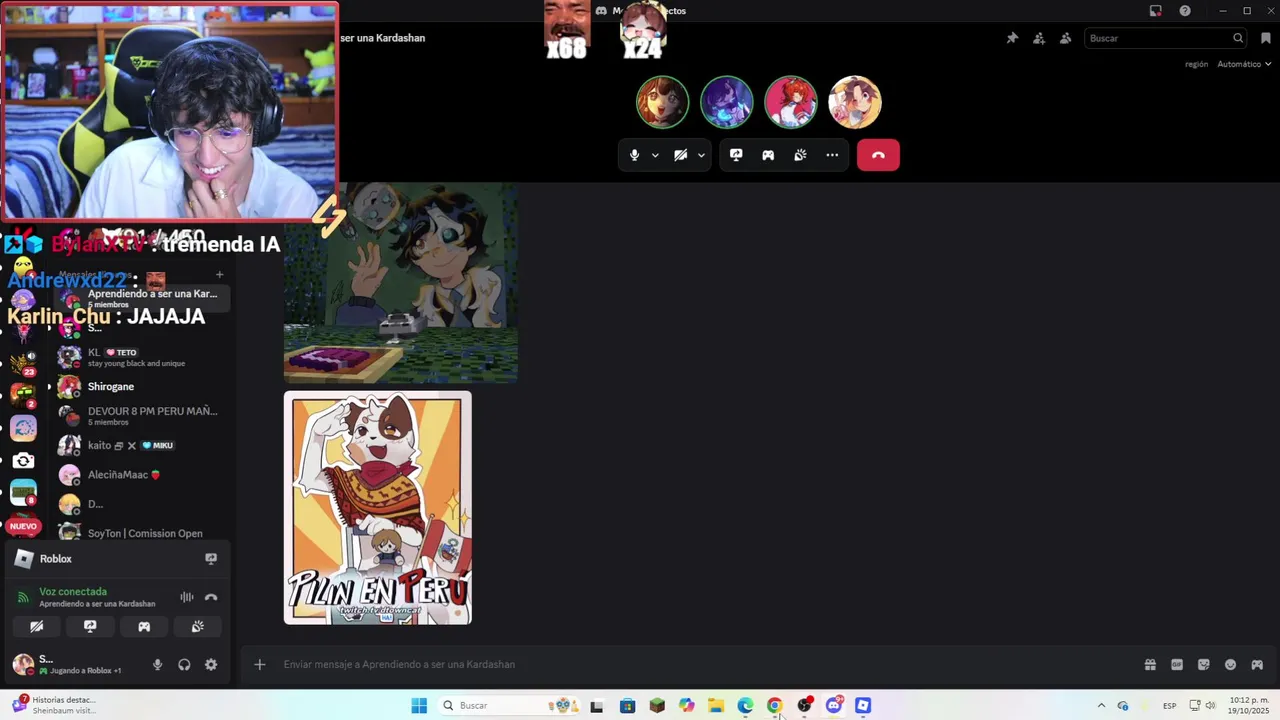Open more call options ellipsis
Image resolution: width=1280 pixels, height=720 pixels.
(832, 155)
